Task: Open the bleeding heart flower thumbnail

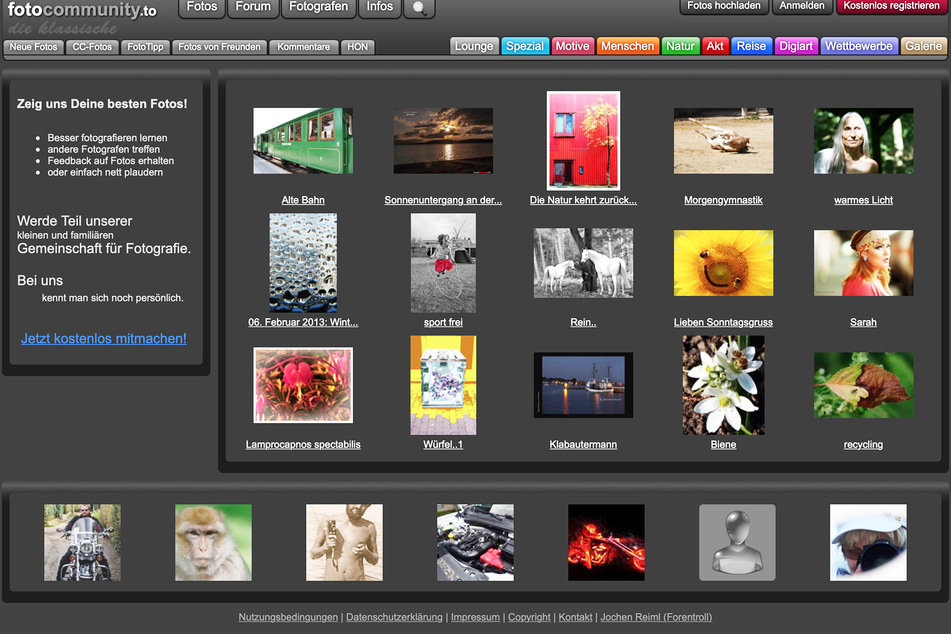Action: [303, 385]
